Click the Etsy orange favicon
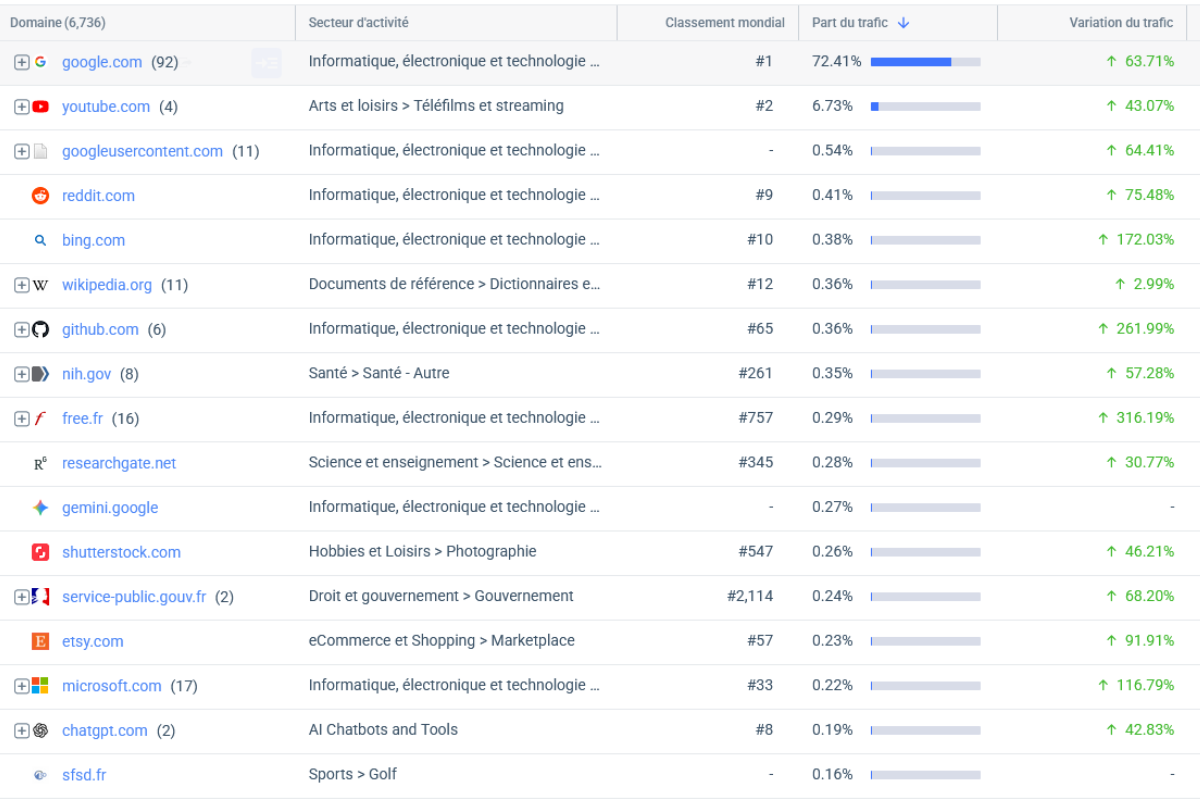Image resolution: width=1200 pixels, height=800 pixels. point(40,641)
